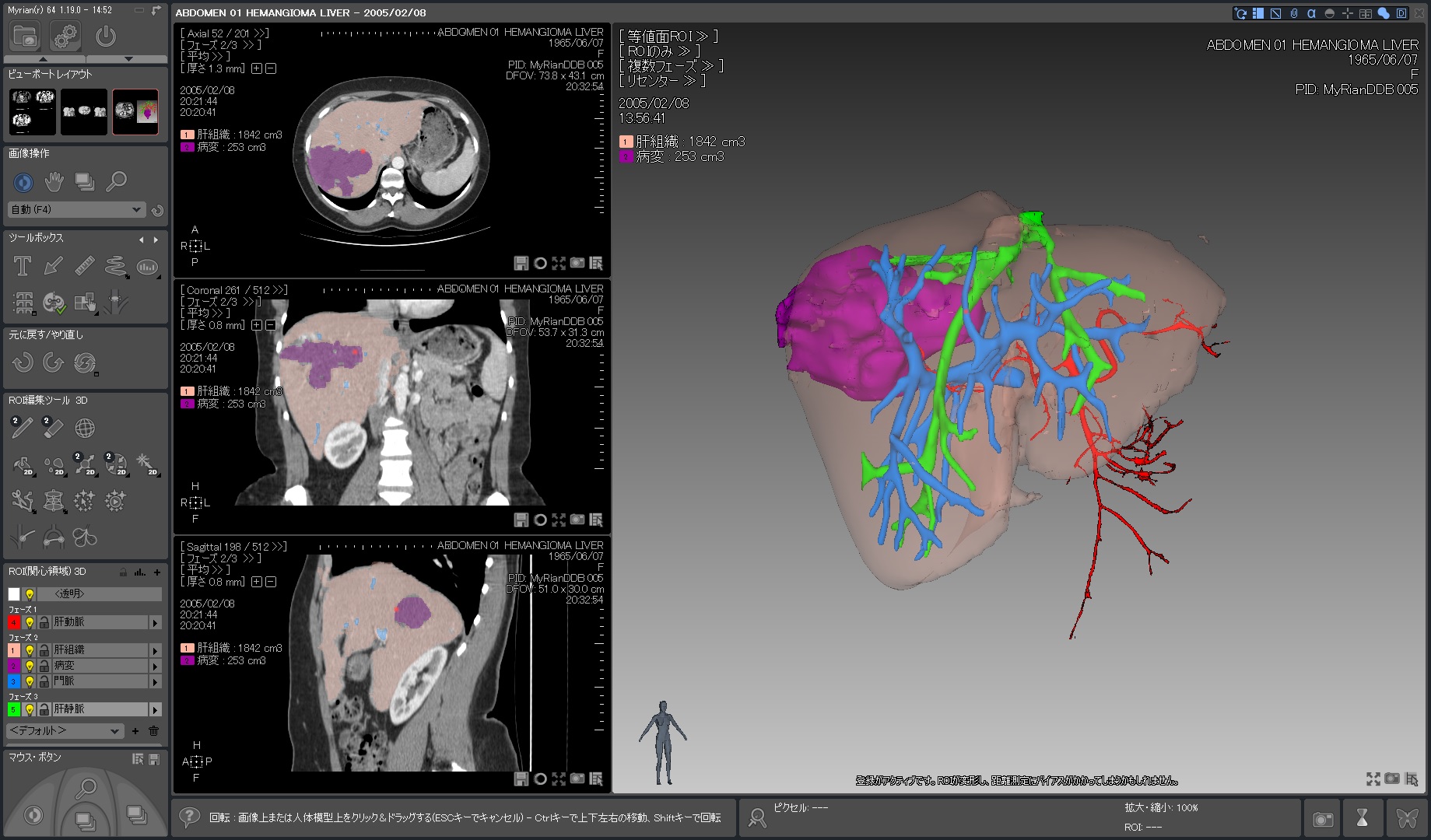1431x840 pixels.
Task: Select the text annotation tool
Action: [x=23, y=266]
